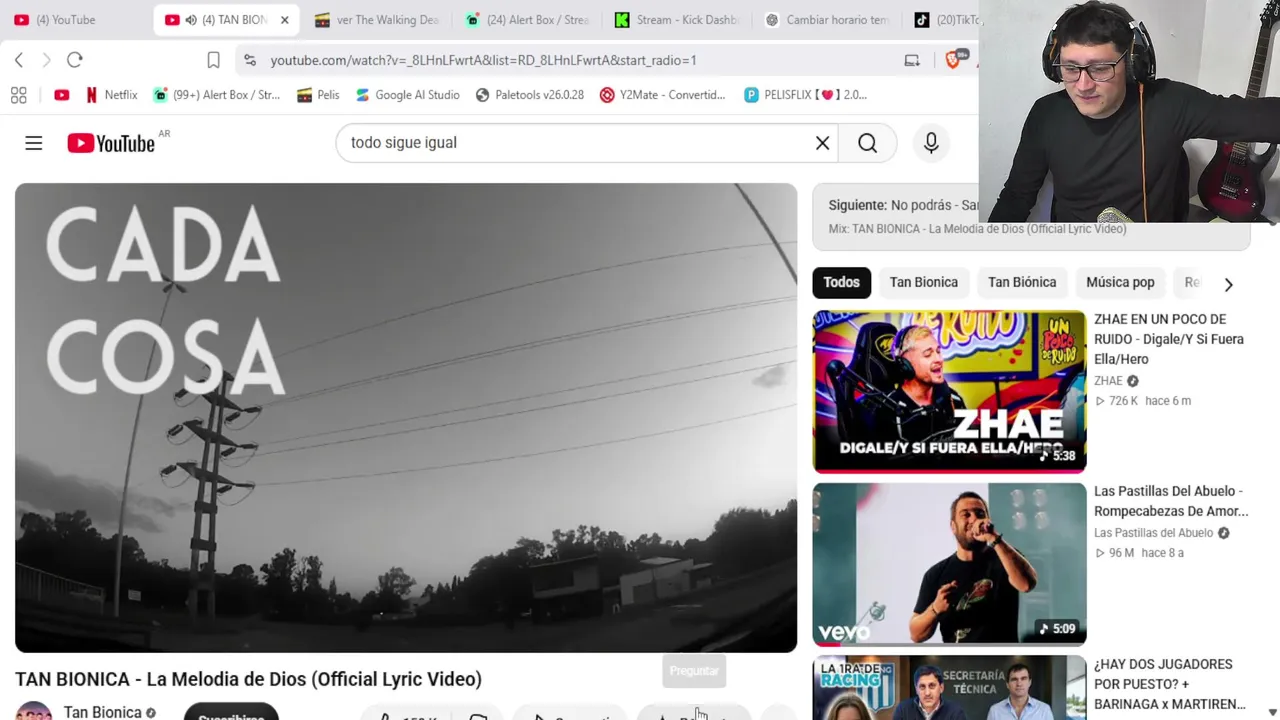Switch to Alert Box Streamlabs tab
This screenshot has width=1280, height=720.
tap(526, 20)
